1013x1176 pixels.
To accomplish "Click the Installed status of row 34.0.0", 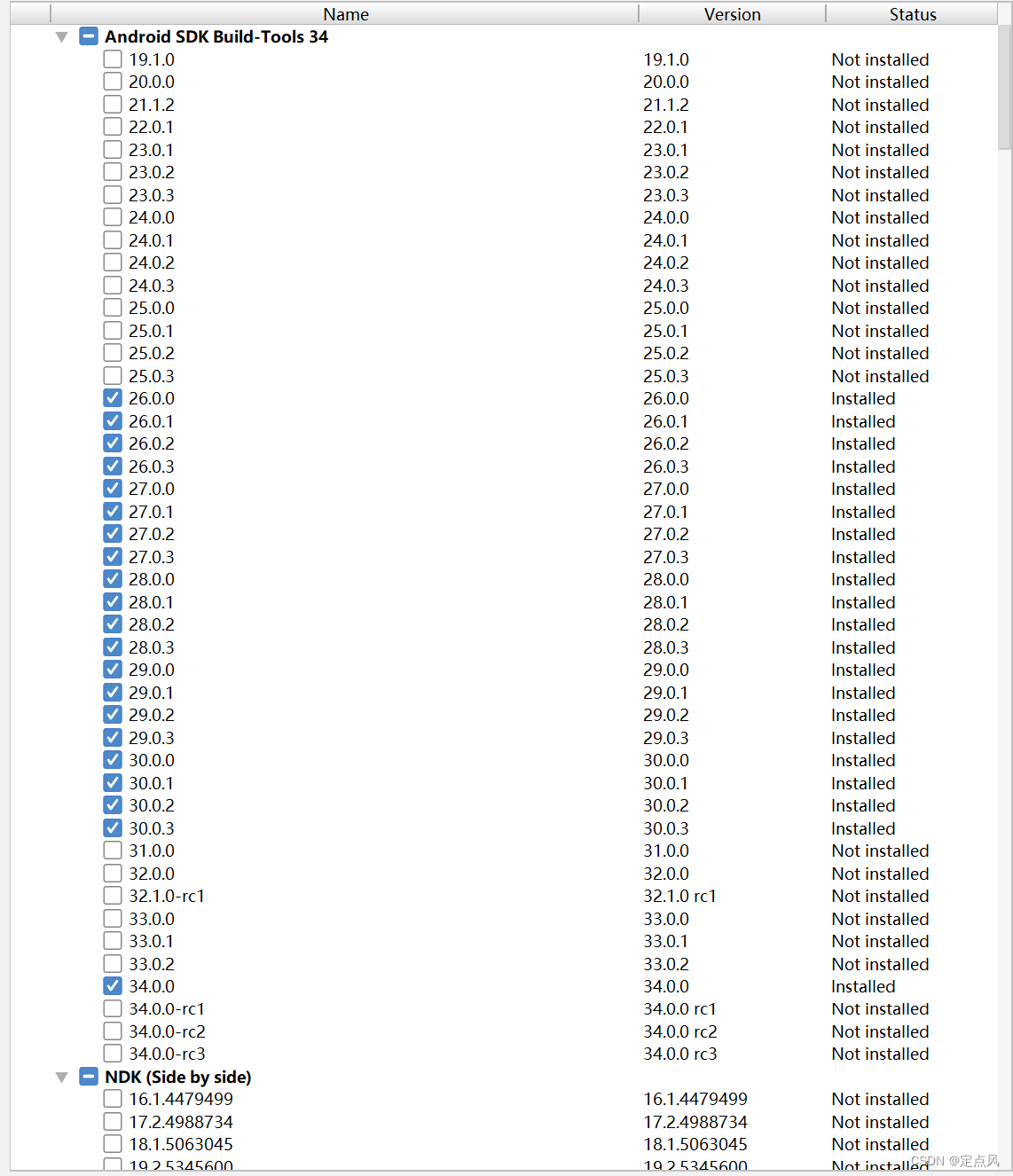I will click(863, 986).
